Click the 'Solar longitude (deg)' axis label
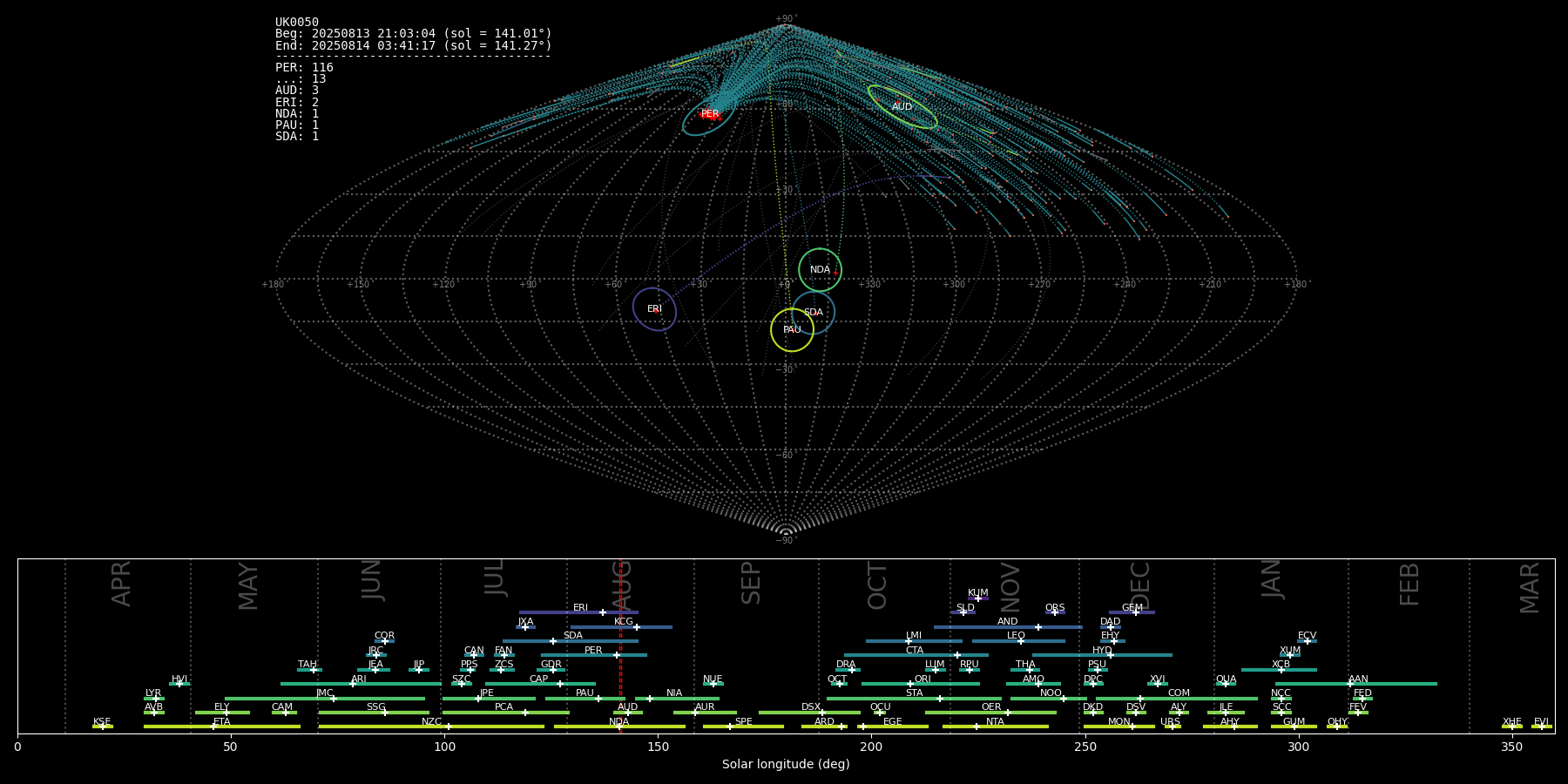 [786, 765]
